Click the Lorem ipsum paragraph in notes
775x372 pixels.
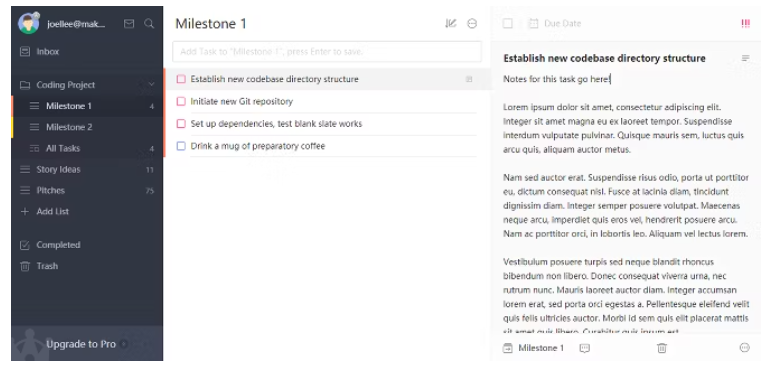624,128
